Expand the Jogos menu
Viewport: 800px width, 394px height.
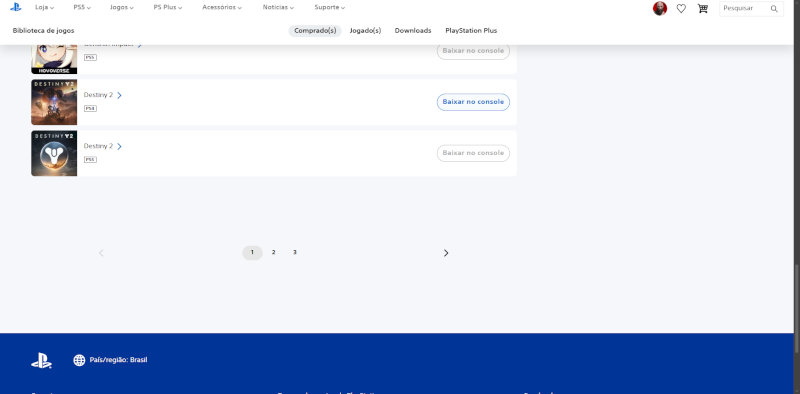[x=122, y=8]
